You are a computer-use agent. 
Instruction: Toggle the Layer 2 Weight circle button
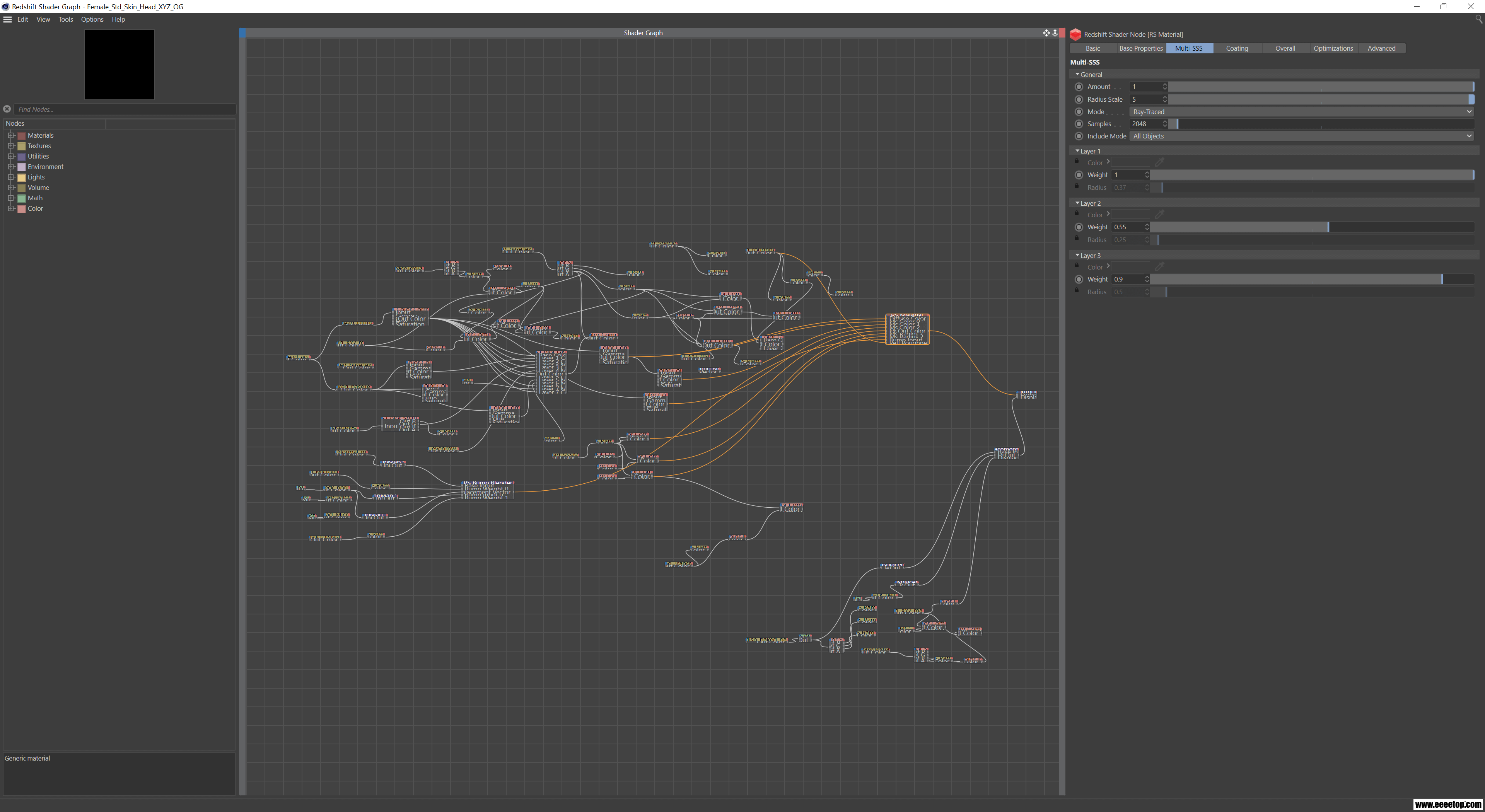click(x=1079, y=227)
